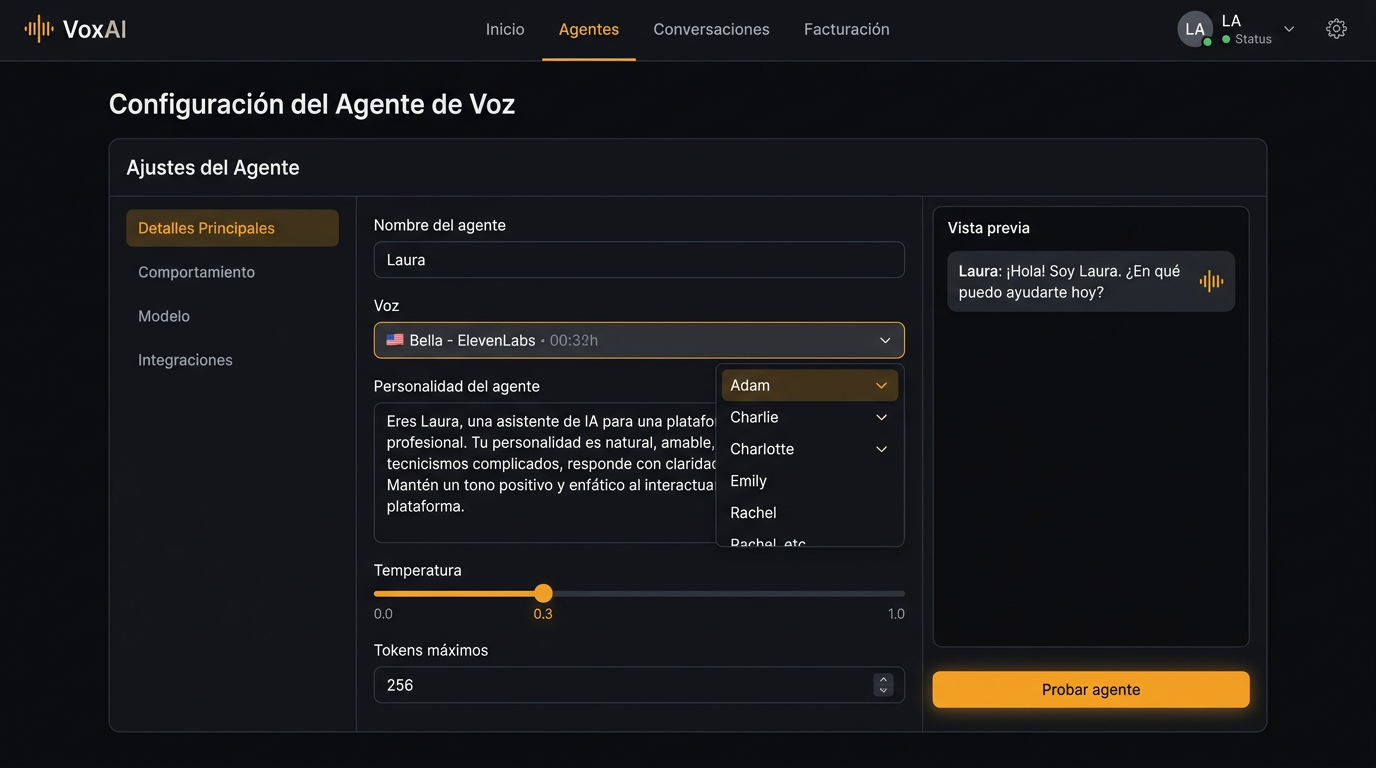
Task: Click the VoxAI waveform logo icon
Action: (x=39, y=29)
